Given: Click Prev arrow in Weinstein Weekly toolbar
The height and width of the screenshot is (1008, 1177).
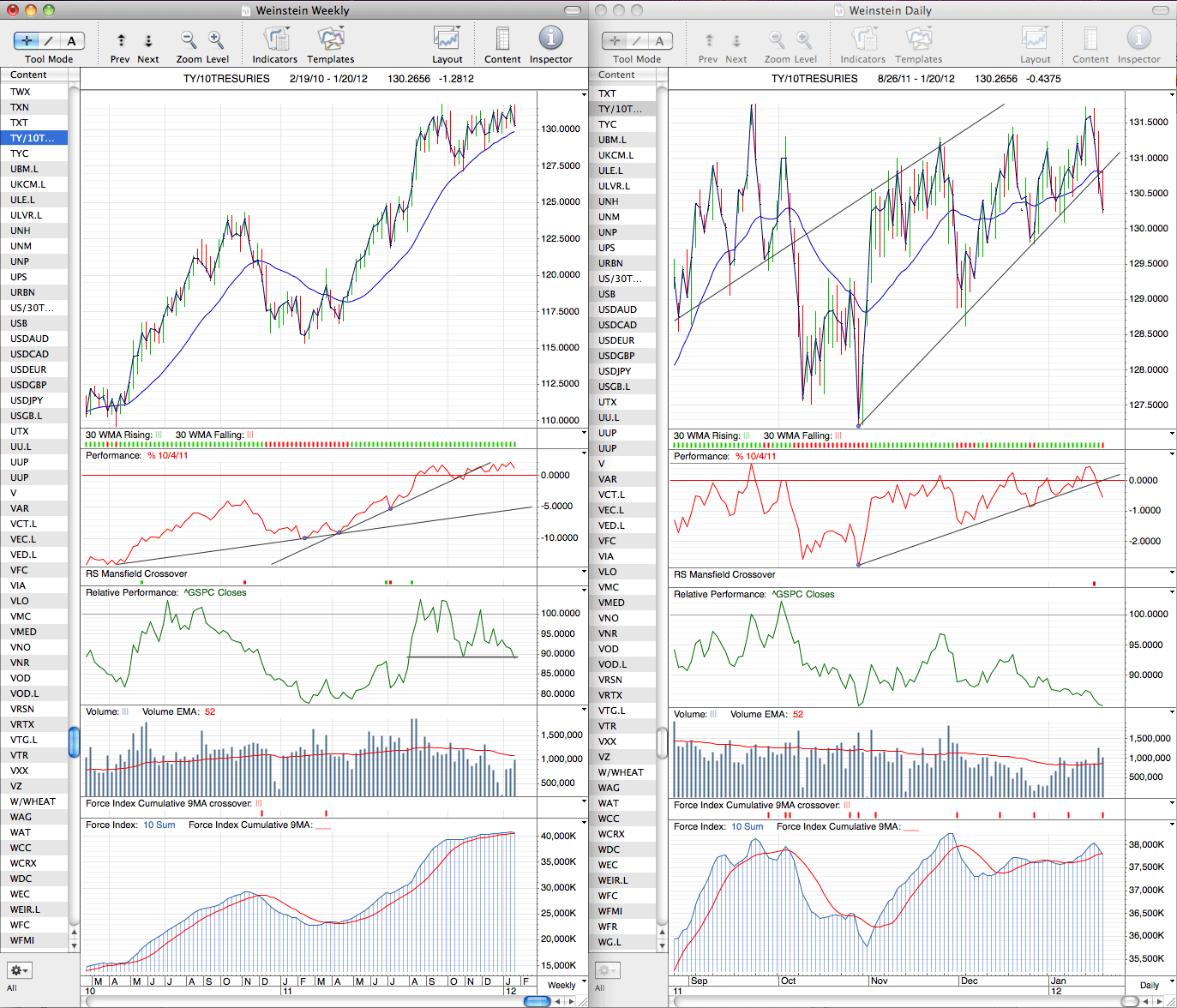Looking at the screenshot, I should 121,40.
